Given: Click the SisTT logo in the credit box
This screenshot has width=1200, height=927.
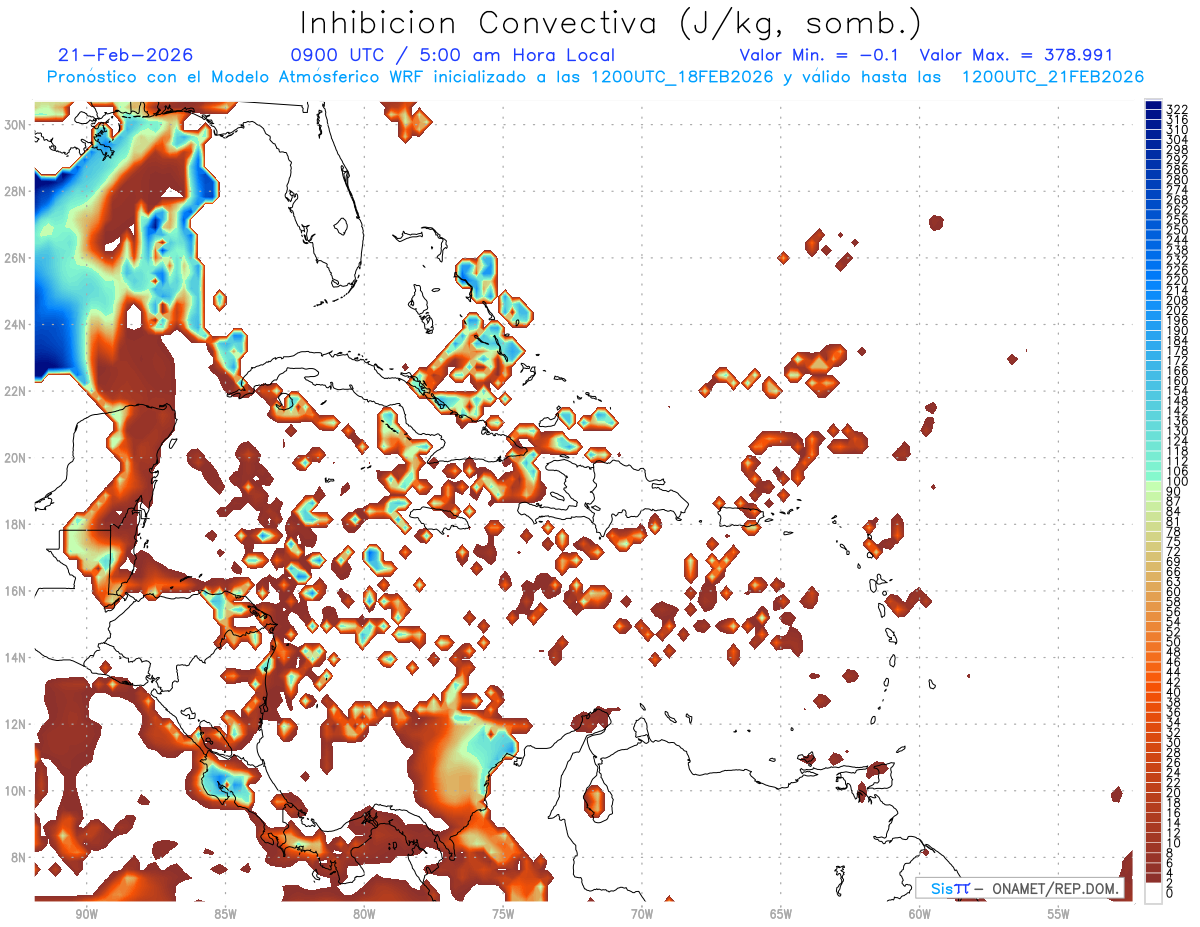Looking at the screenshot, I should pos(949,888).
